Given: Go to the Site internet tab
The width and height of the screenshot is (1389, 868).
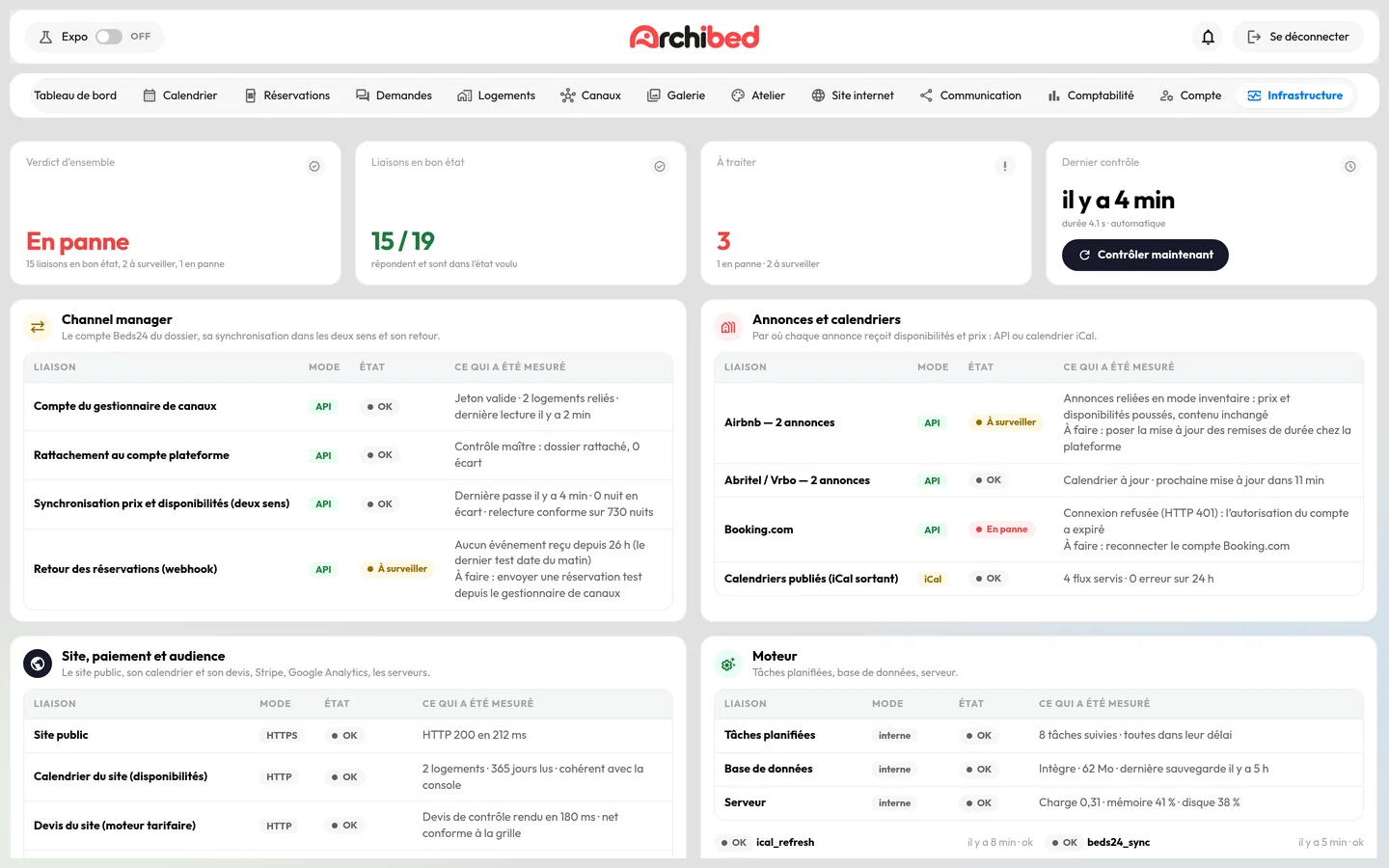Looking at the screenshot, I should (853, 95).
